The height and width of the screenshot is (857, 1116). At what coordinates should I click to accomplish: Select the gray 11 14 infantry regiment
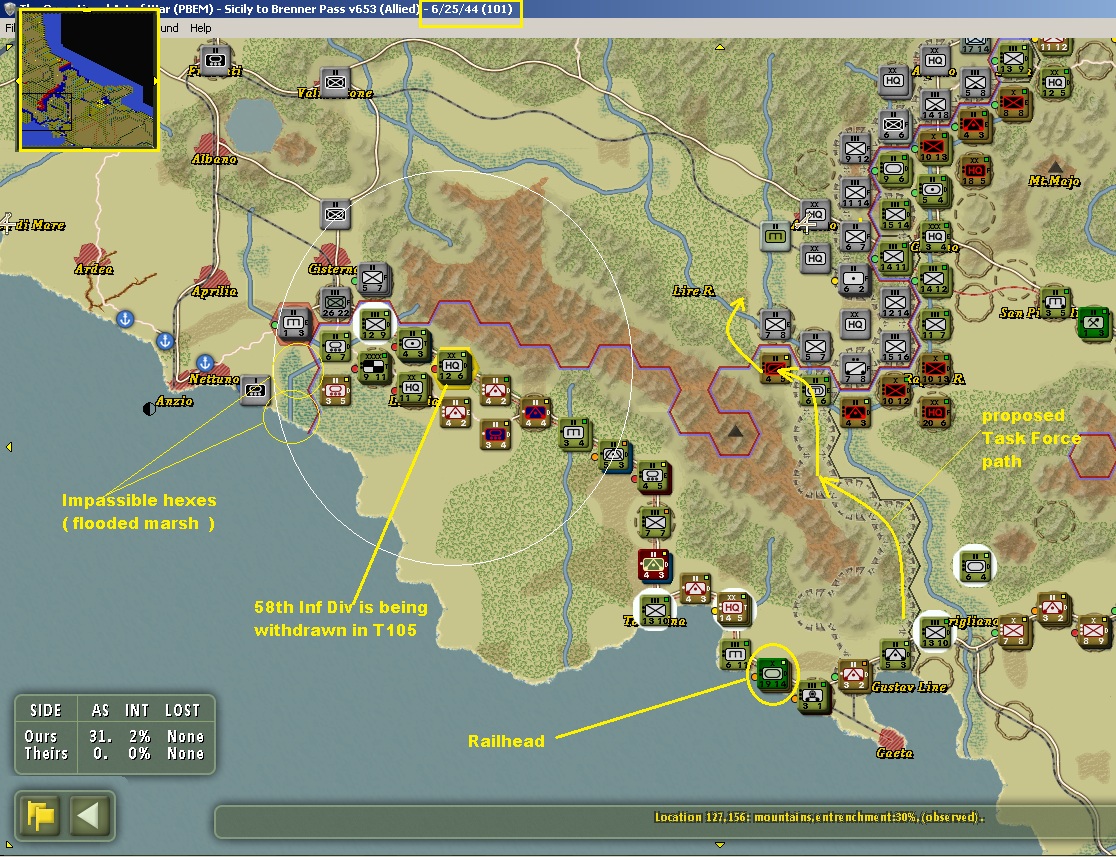(x=855, y=194)
